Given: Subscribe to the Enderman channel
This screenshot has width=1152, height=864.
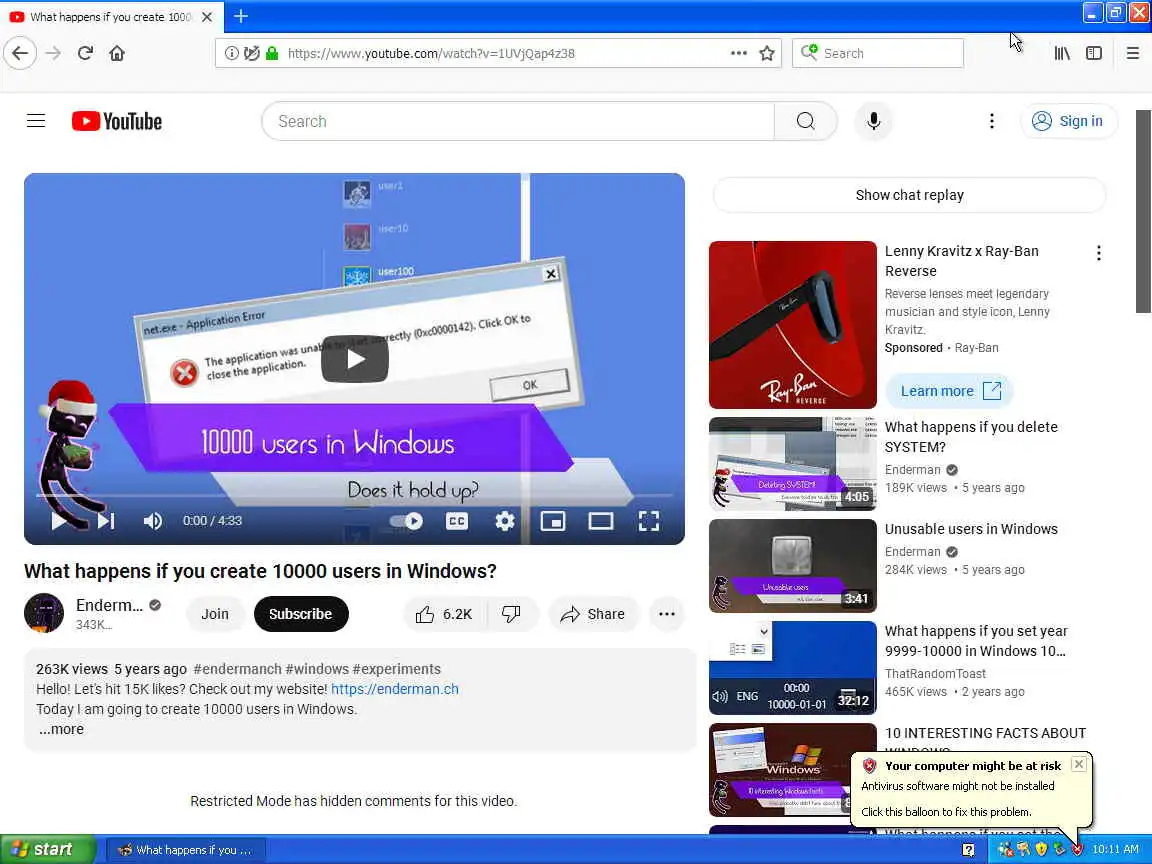Looking at the screenshot, I should coord(300,614).
